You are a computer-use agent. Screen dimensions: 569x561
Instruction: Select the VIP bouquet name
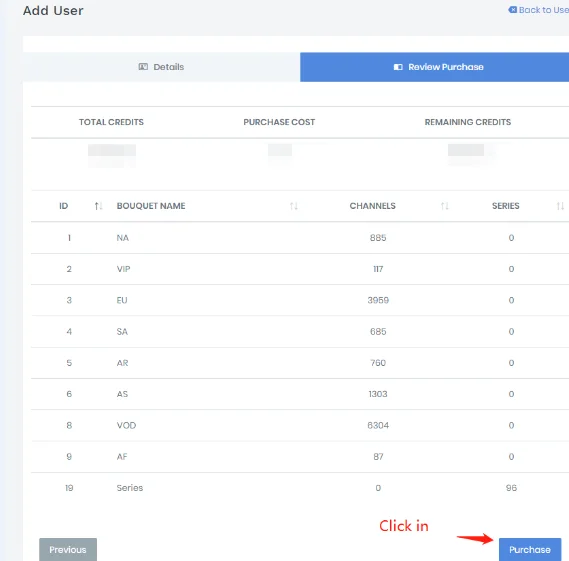(x=123, y=269)
